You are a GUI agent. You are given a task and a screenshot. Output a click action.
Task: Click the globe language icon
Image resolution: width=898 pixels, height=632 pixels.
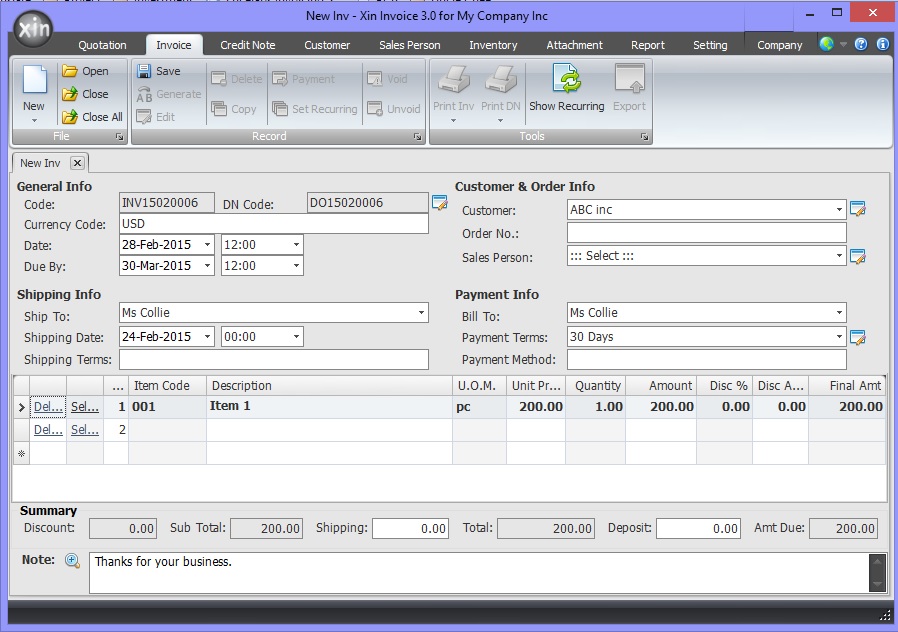pos(826,44)
